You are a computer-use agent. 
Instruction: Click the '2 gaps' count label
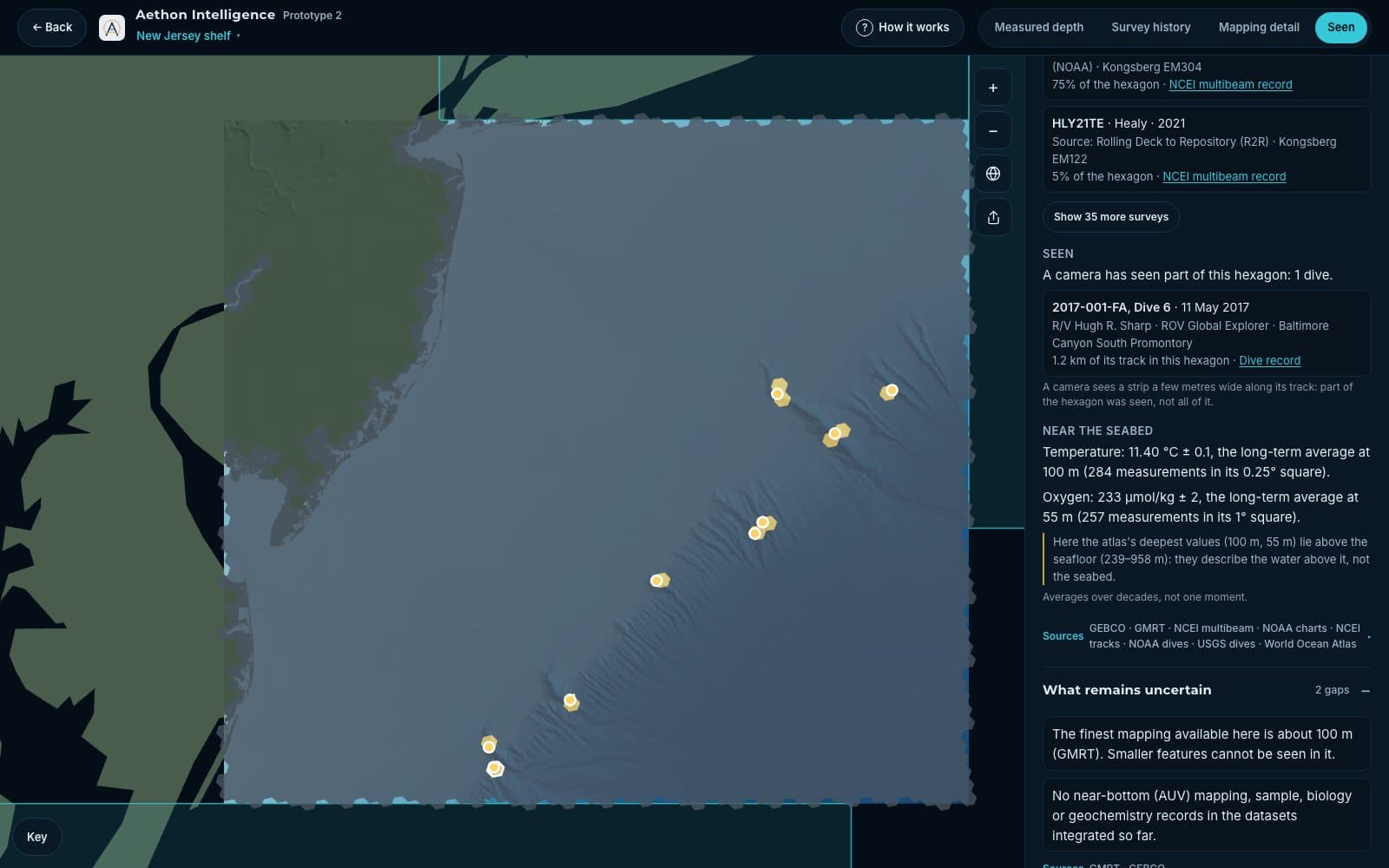pos(1332,690)
